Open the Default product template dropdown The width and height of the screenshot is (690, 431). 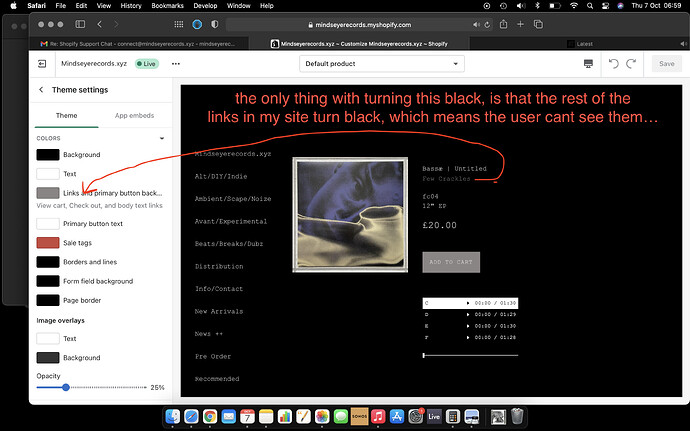pyautogui.click(x=382, y=64)
